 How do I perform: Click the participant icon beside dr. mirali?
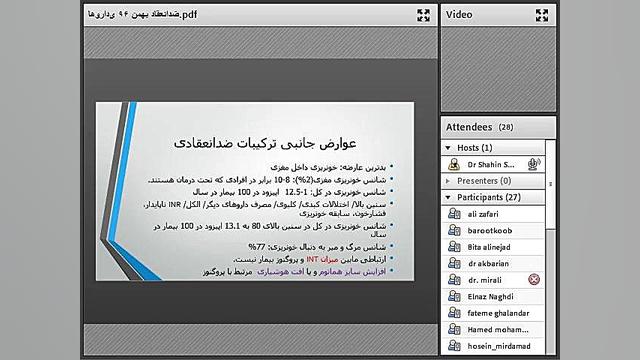click(454, 280)
